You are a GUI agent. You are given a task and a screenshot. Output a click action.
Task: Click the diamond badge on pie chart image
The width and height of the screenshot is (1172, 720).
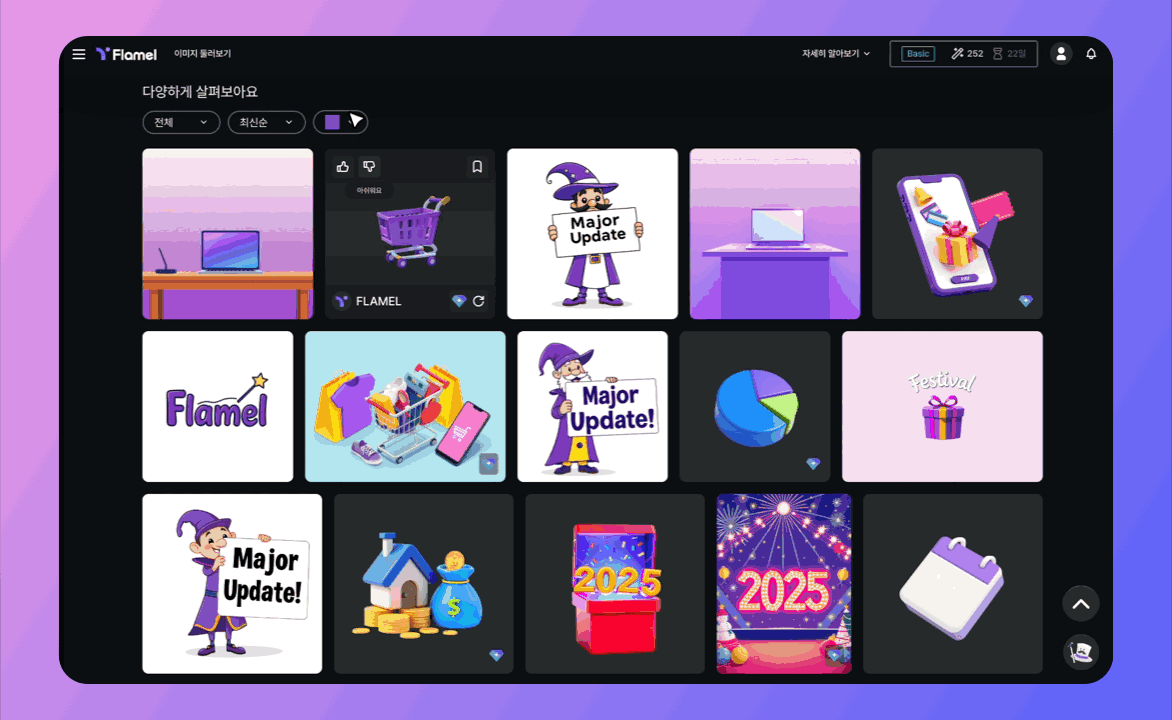[813, 464]
